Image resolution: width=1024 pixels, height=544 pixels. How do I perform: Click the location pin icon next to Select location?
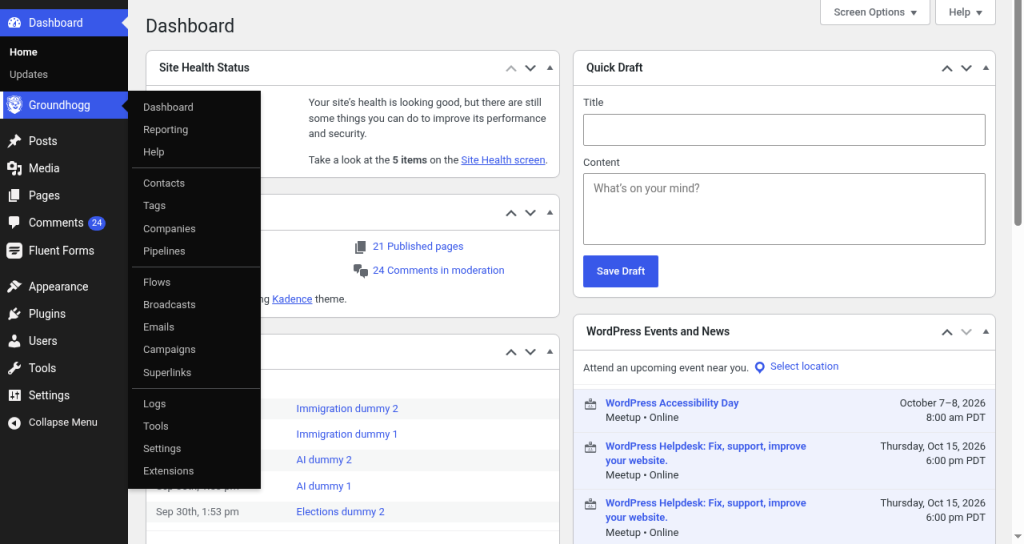pos(760,368)
